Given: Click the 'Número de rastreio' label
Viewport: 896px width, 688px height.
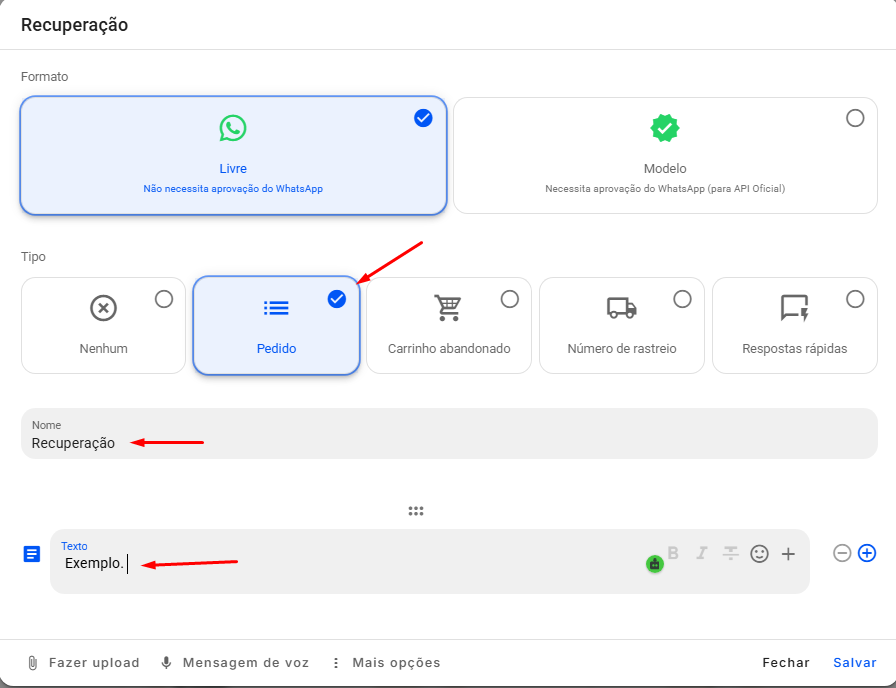Looking at the screenshot, I should tap(622, 349).
